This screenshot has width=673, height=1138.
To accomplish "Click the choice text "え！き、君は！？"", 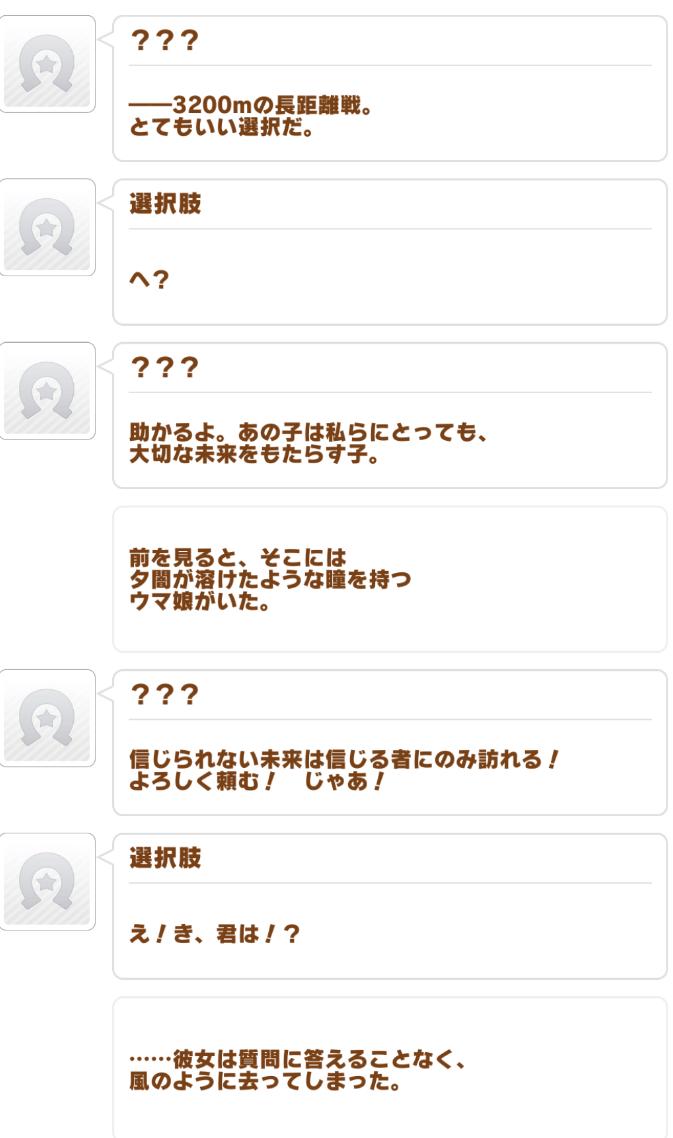I will pyautogui.click(x=213, y=933).
